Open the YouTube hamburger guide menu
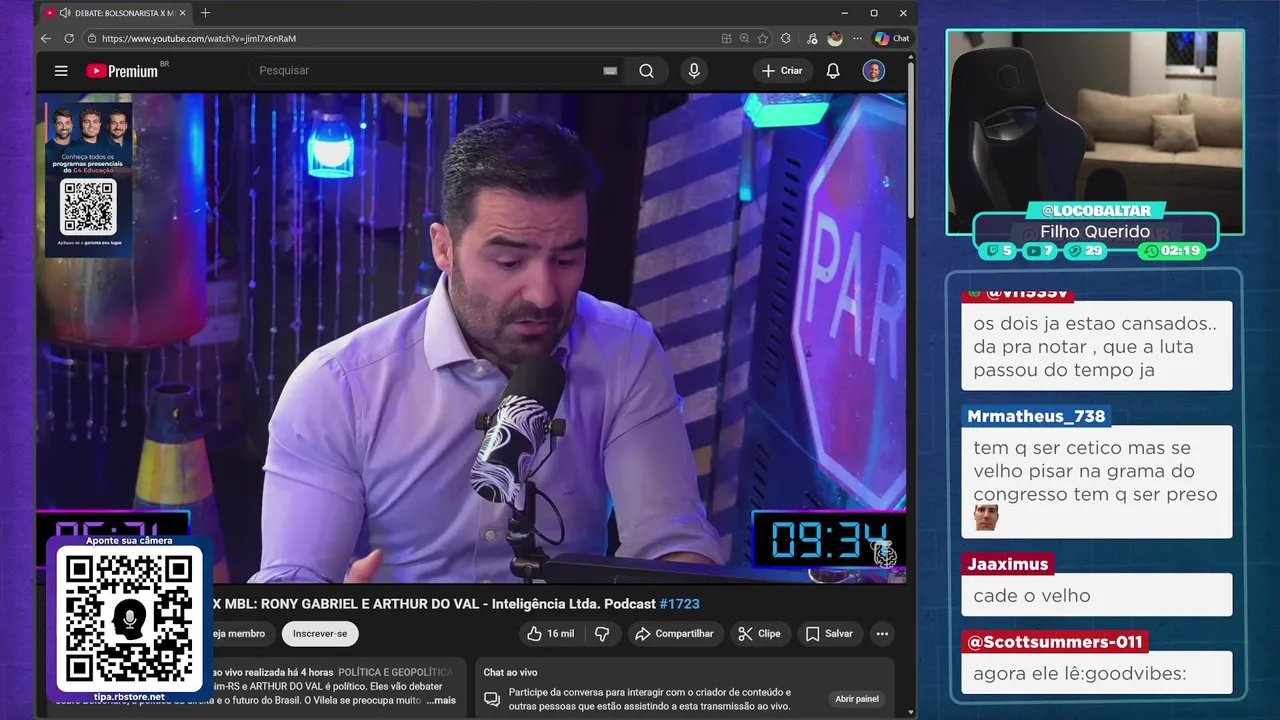The height and width of the screenshot is (720, 1280). (61, 71)
